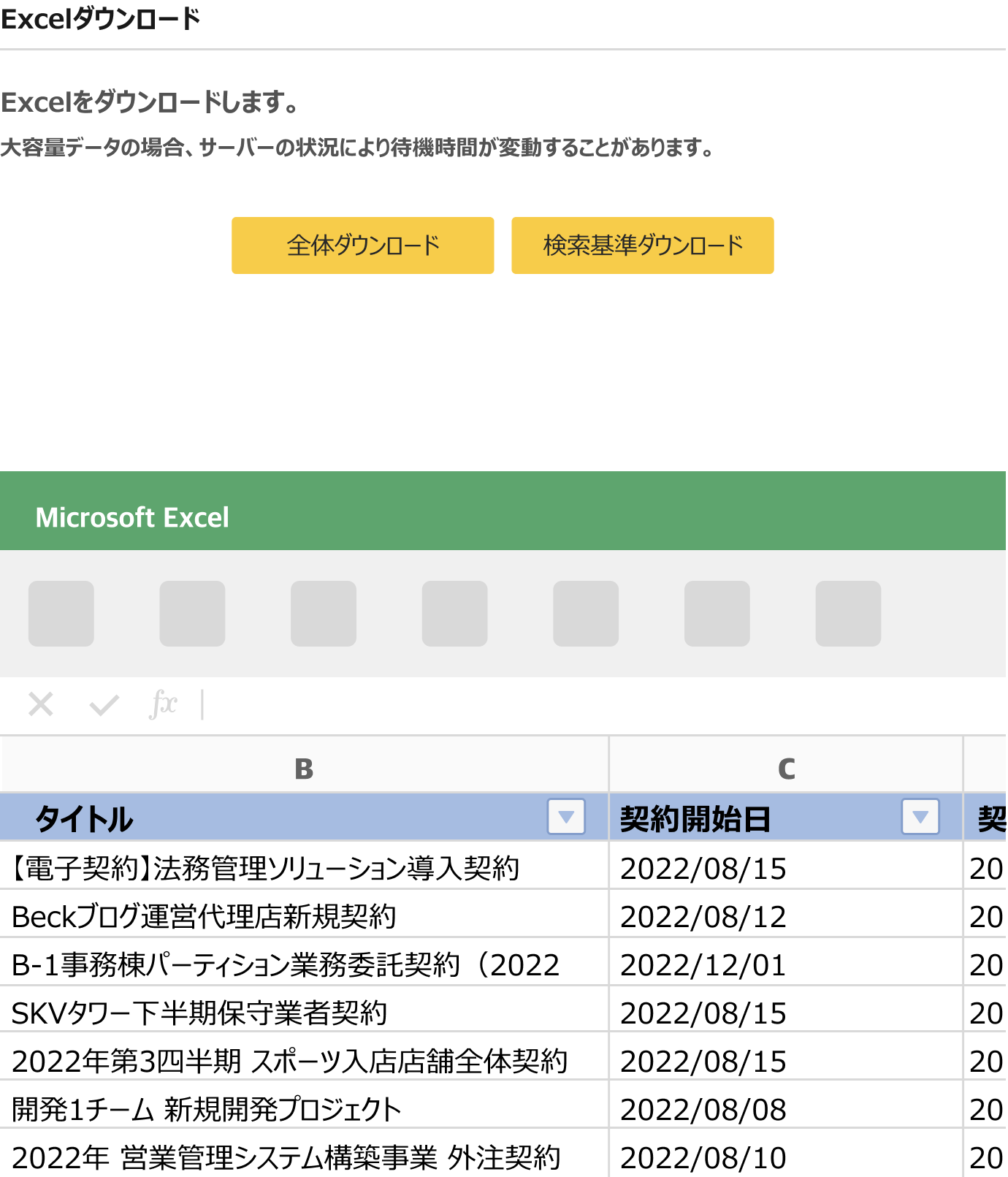This screenshot has height=1177, width=1008.
Task: Open the 契約開始日 column filter dropdown
Action: pos(920,817)
